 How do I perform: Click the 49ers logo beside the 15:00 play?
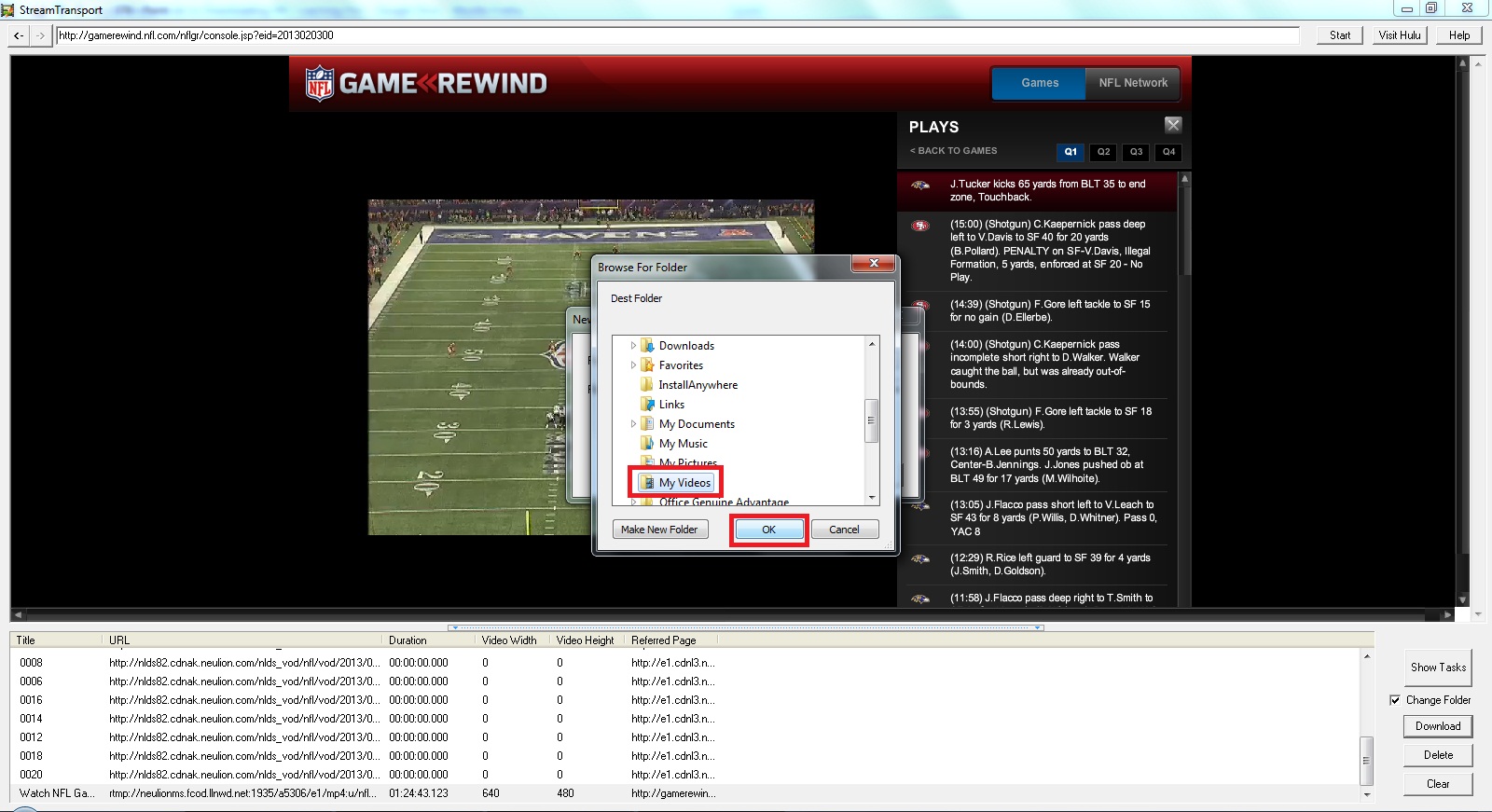click(920, 226)
